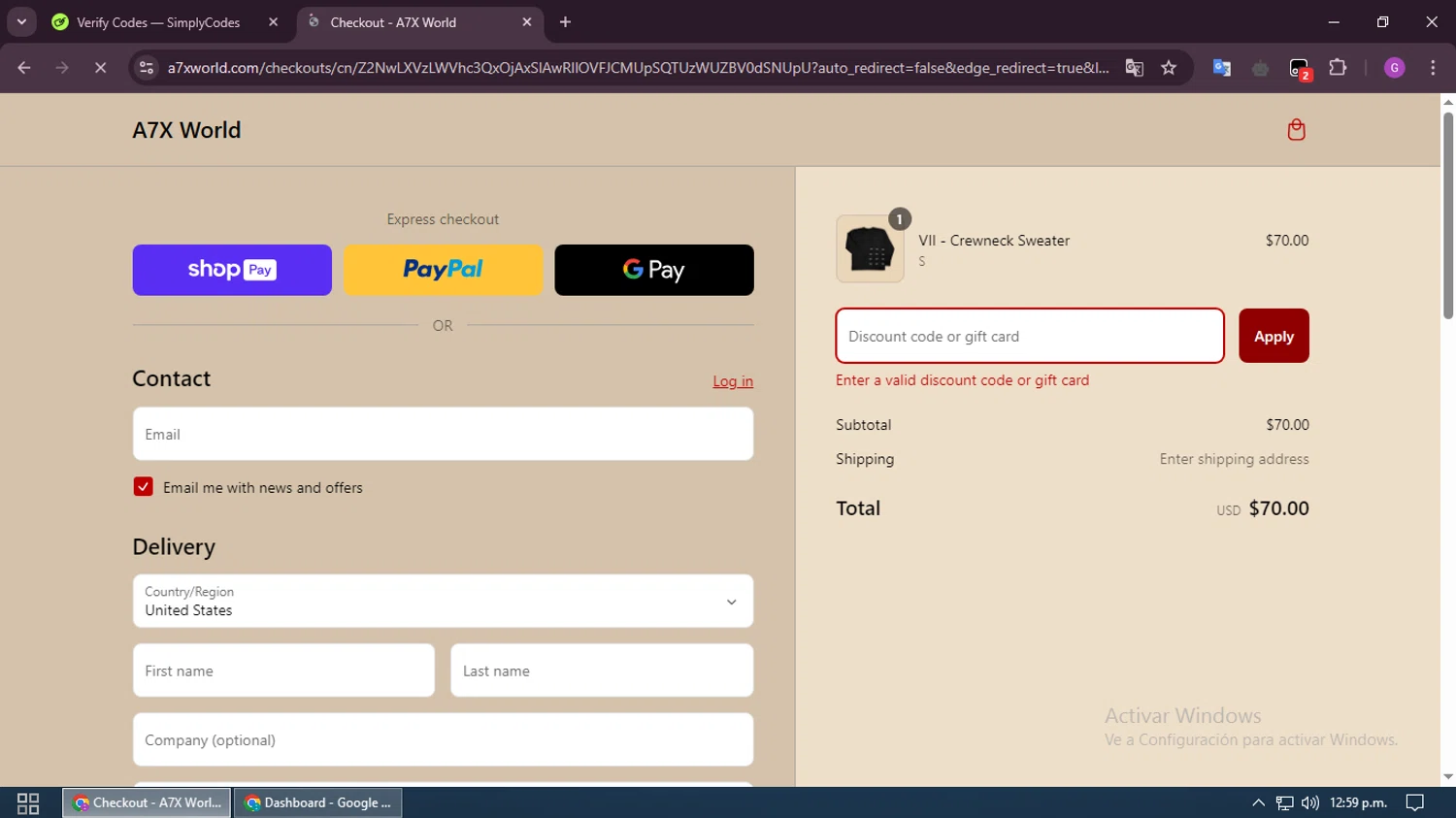Bookmark this page with the star icon
Screen dimensions: 1456x818
[1169, 68]
